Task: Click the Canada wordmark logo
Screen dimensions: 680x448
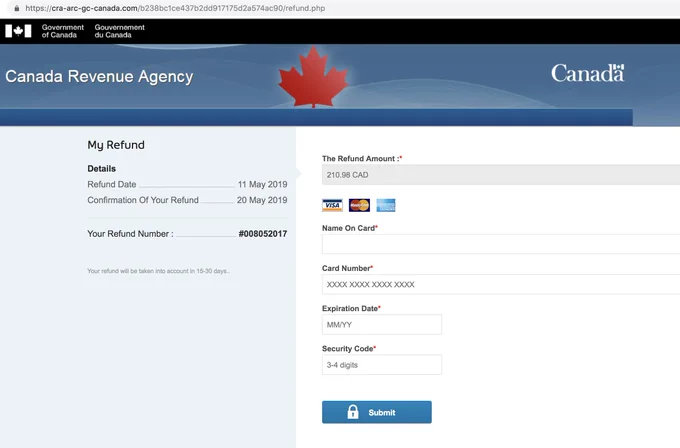Action: [x=588, y=73]
